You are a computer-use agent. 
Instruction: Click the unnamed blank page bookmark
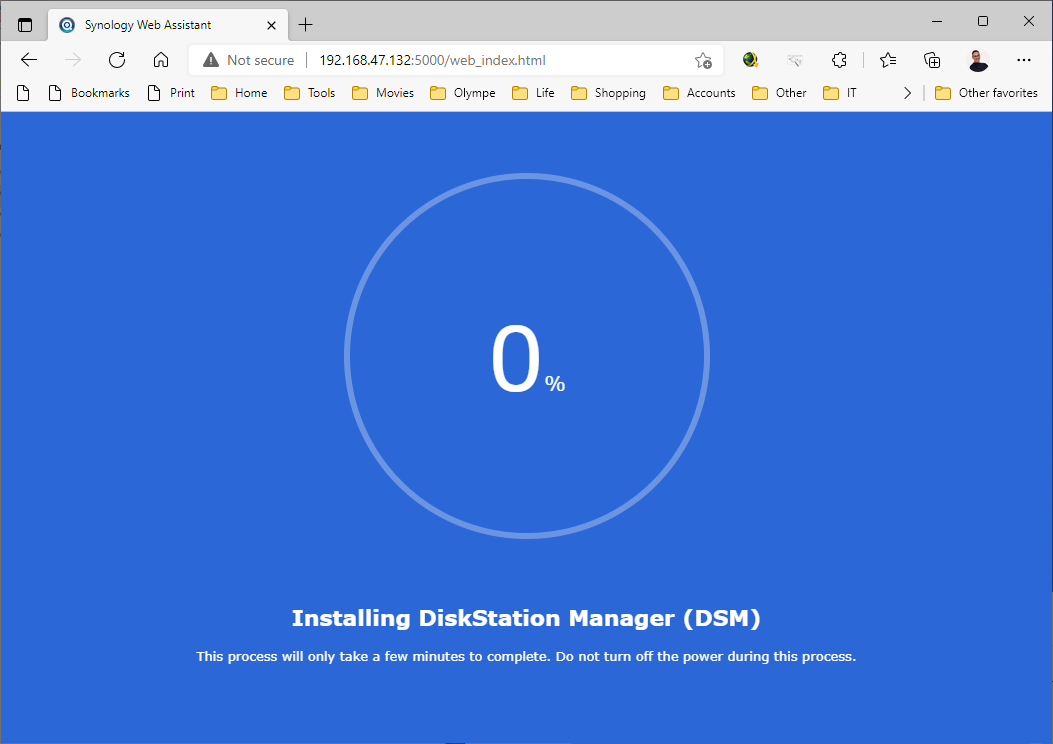pyautogui.click(x=23, y=93)
